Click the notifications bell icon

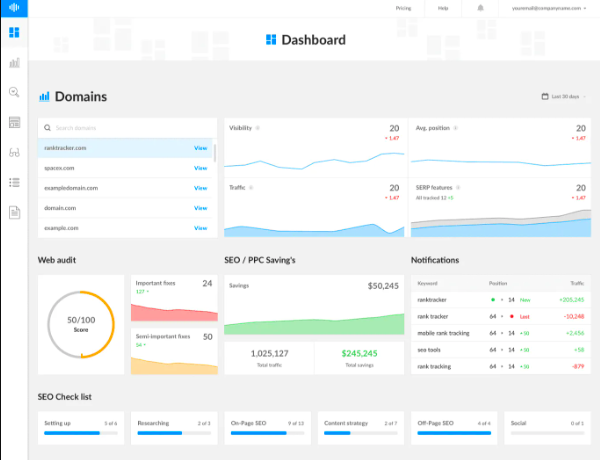click(x=480, y=8)
